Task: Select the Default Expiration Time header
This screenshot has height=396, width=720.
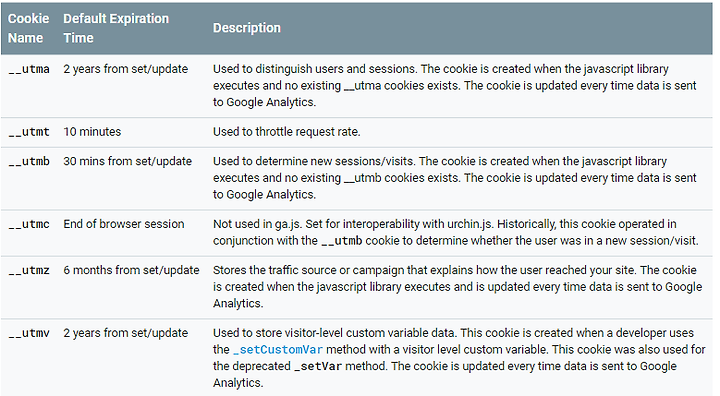Action: point(116,28)
